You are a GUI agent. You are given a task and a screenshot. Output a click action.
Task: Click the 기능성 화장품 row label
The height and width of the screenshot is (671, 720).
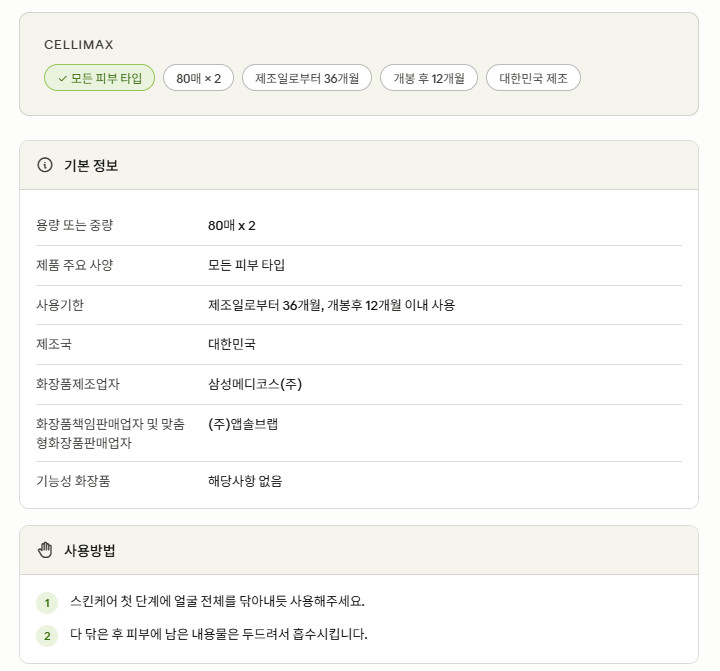click(73, 481)
